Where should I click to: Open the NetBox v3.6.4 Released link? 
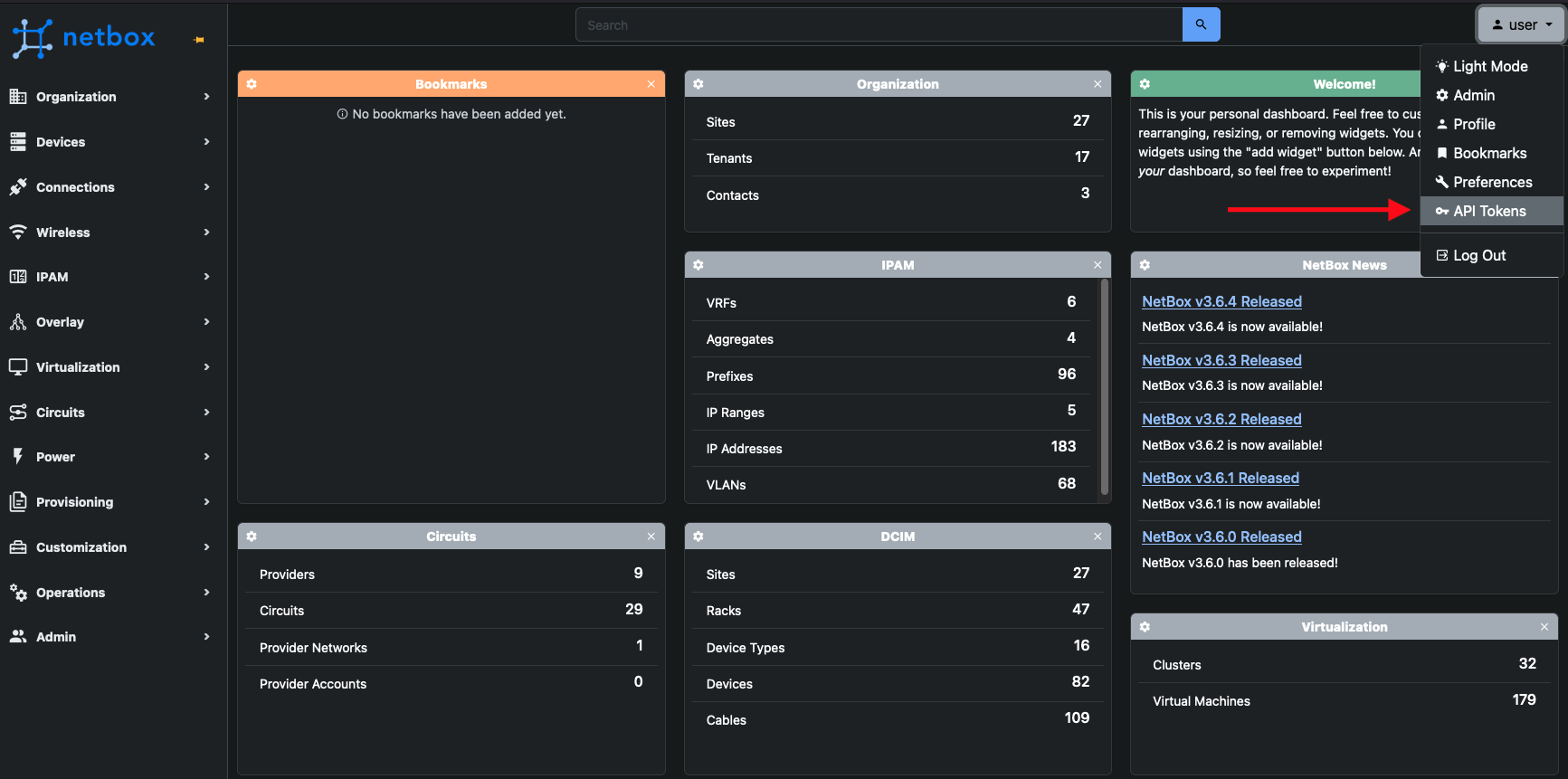[1221, 301]
